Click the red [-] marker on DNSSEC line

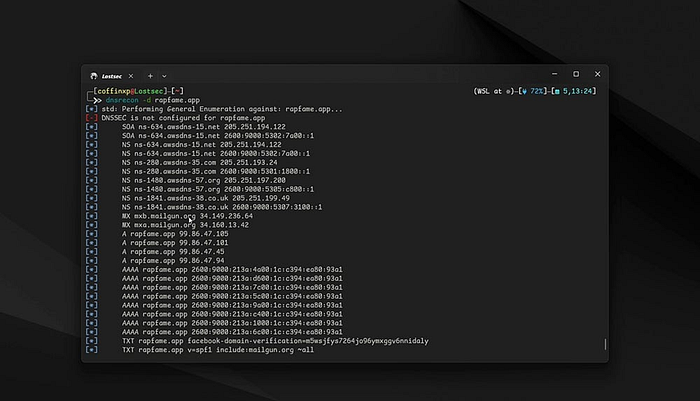click(x=92, y=118)
